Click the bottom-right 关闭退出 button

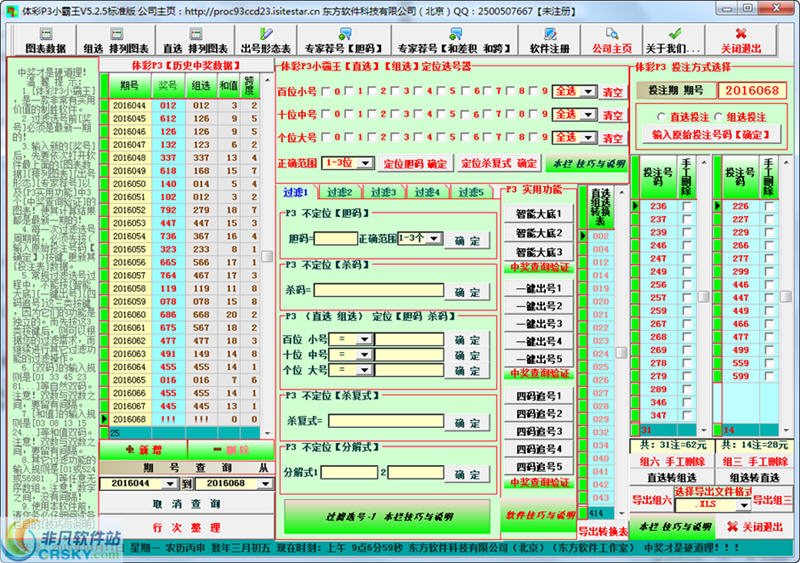pos(755,527)
